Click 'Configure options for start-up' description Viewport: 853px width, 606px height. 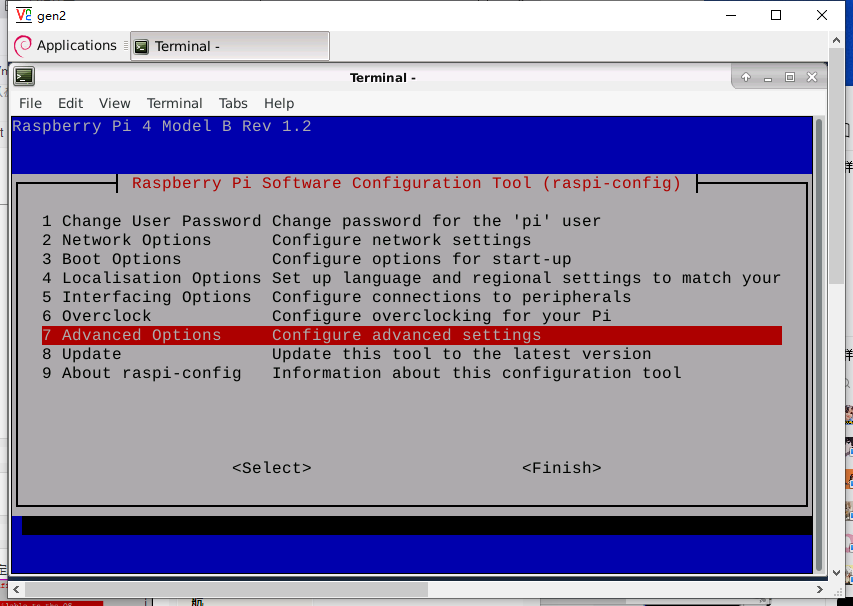point(422,259)
